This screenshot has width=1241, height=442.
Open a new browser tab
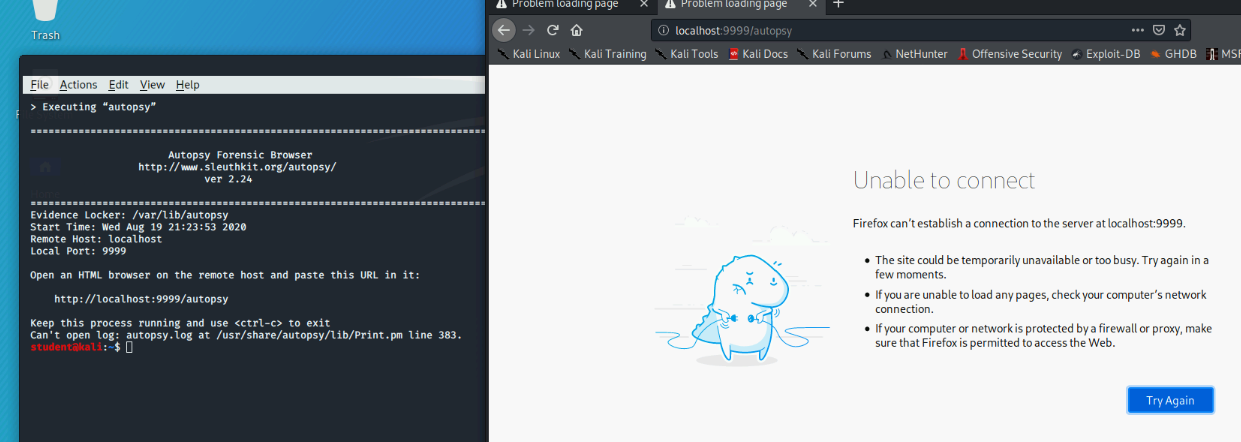click(x=838, y=4)
